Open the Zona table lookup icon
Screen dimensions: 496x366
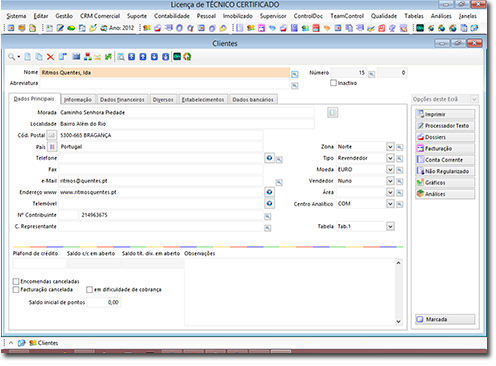click(400, 147)
